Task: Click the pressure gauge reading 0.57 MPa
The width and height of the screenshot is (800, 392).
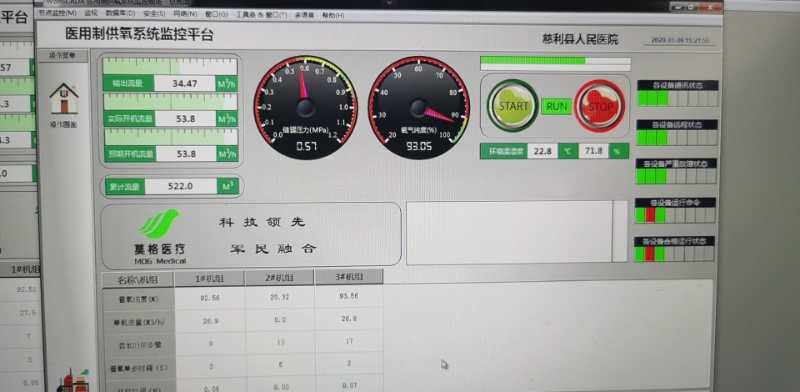Action: coord(305,107)
